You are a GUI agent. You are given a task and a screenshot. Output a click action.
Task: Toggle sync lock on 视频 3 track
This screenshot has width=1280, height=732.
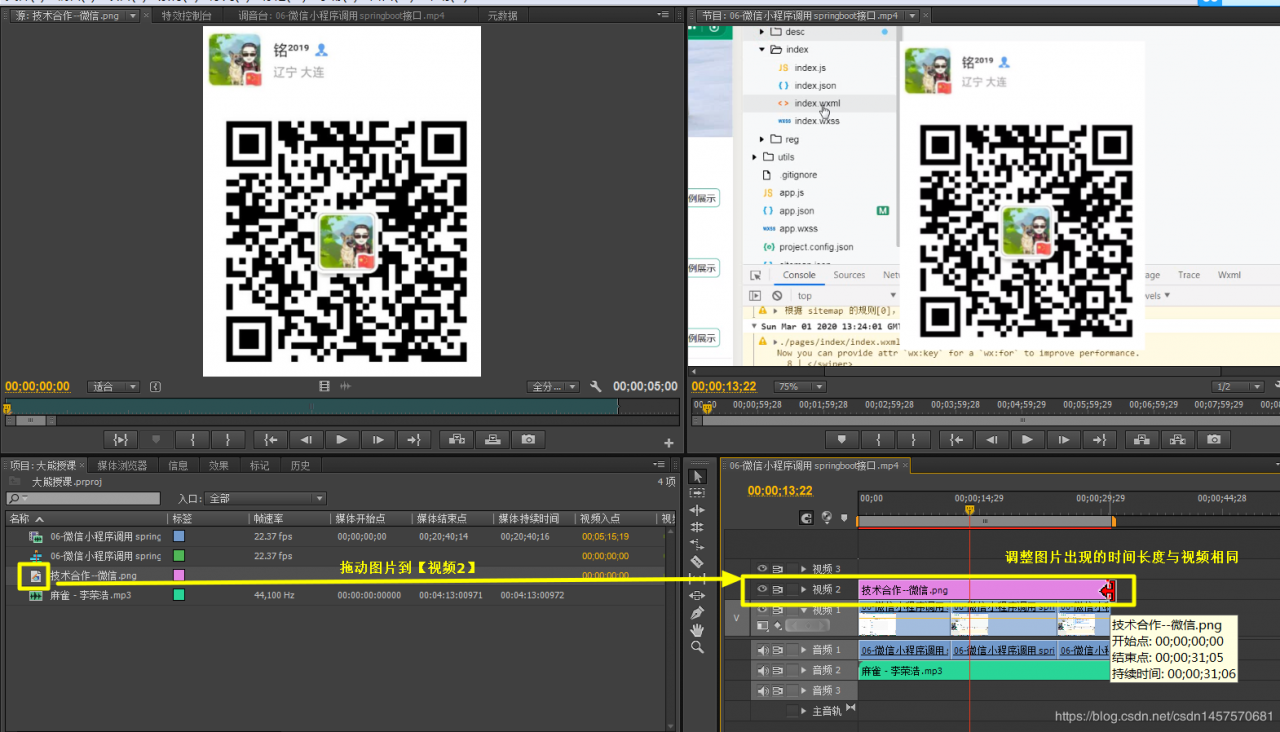click(x=777, y=569)
